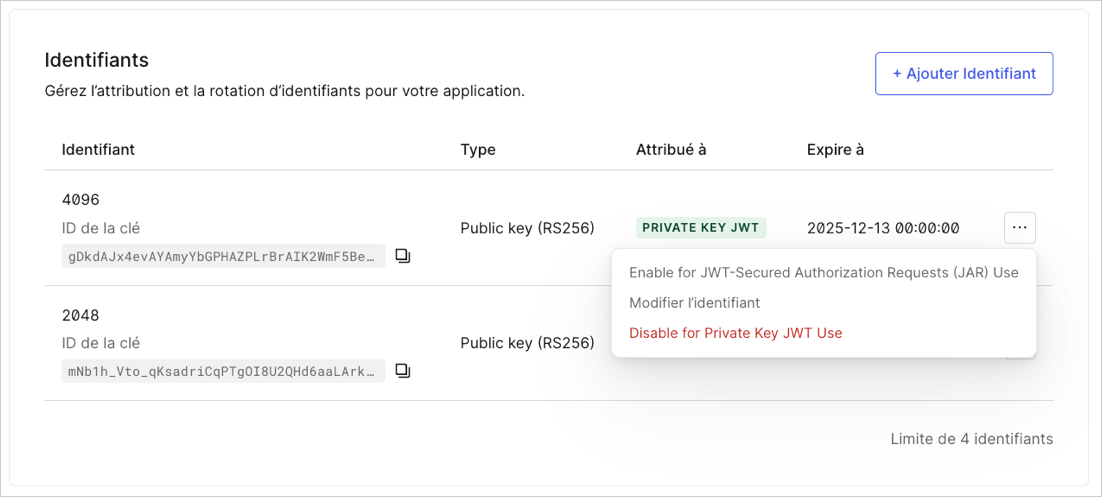This screenshot has width=1102, height=497.
Task: Select the 4096 identifier name
Action: 81,200
